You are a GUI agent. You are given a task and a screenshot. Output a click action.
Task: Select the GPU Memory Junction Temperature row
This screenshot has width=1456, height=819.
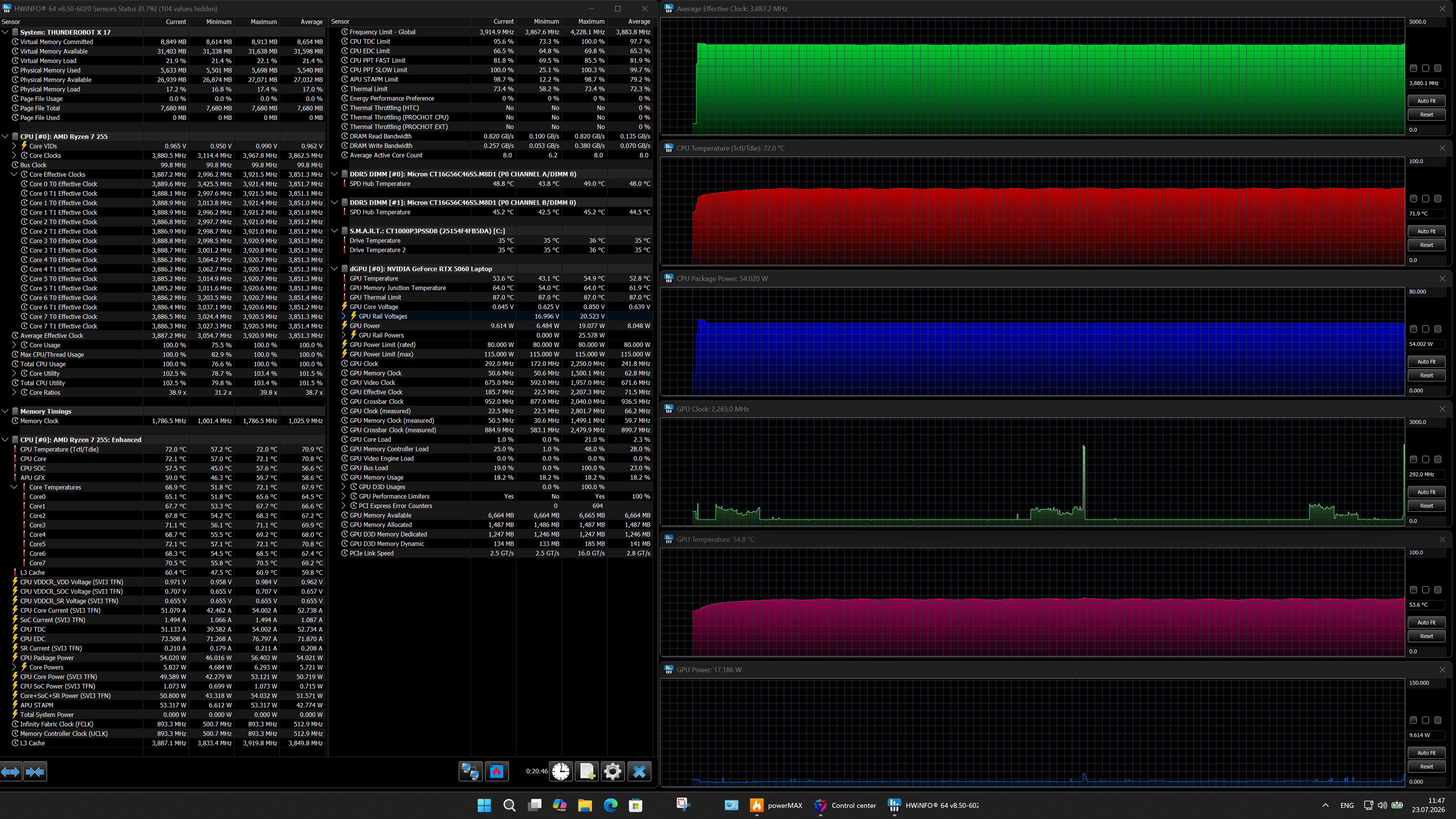click(x=490, y=288)
